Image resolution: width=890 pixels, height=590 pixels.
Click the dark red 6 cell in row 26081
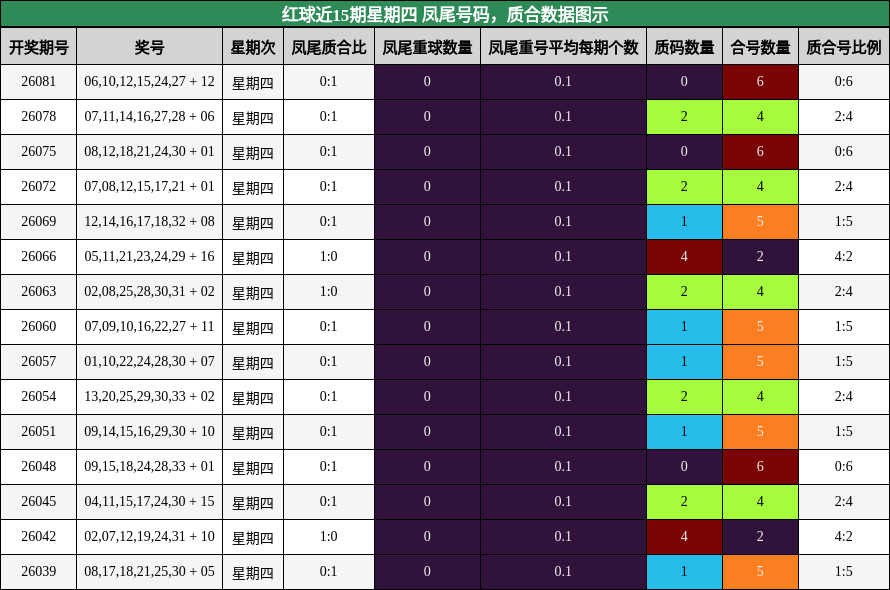[760, 82]
